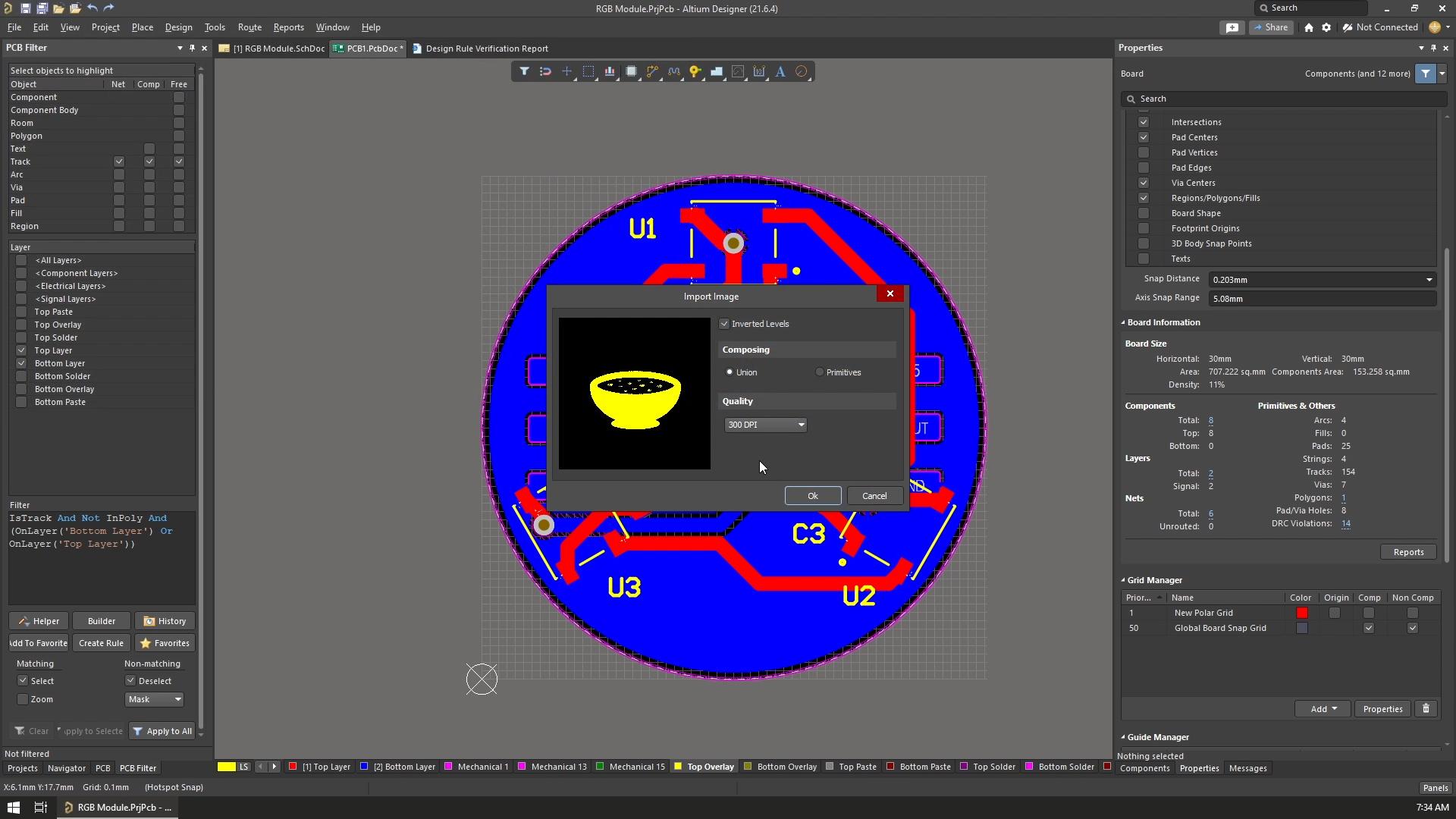
Task: Select the Primitives radio button in Composing
Action: point(820,372)
